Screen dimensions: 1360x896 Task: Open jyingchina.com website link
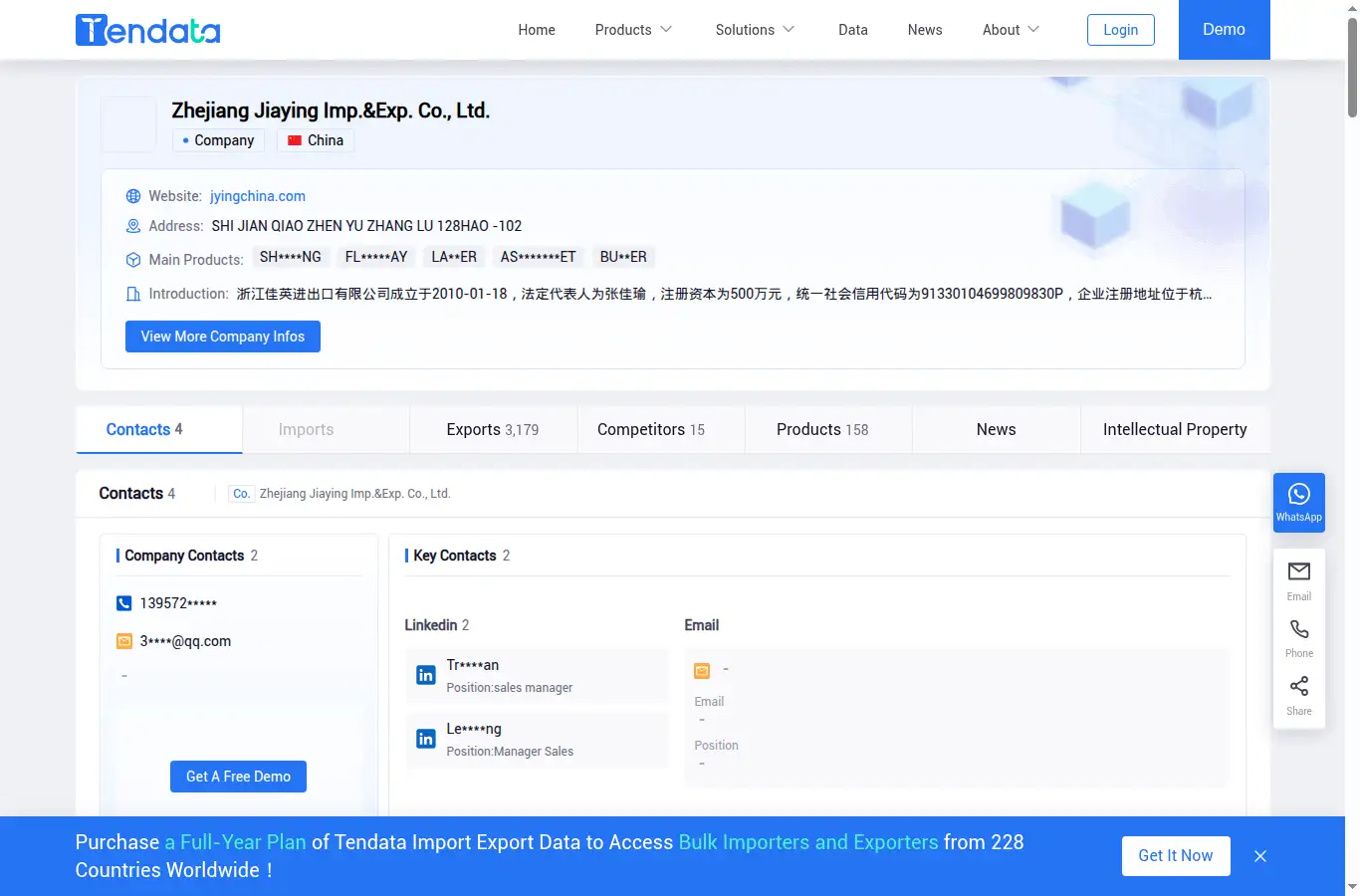pos(258,196)
